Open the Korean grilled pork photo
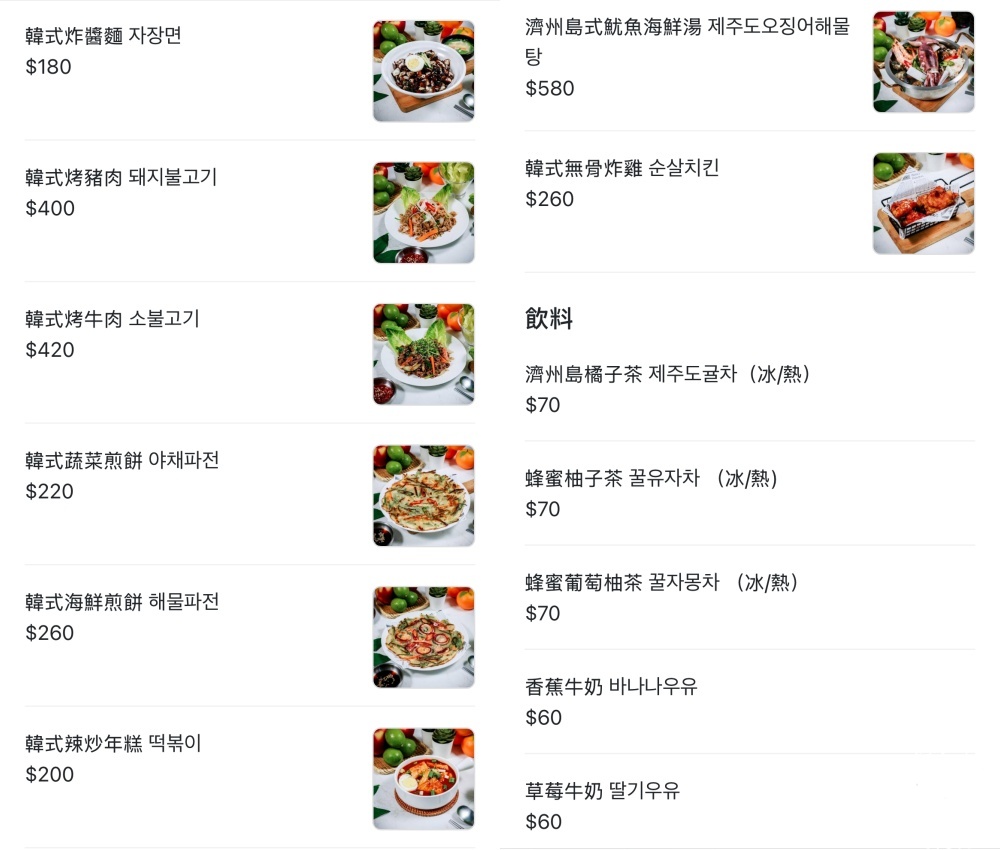1000x850 pixels. (423, 212)
